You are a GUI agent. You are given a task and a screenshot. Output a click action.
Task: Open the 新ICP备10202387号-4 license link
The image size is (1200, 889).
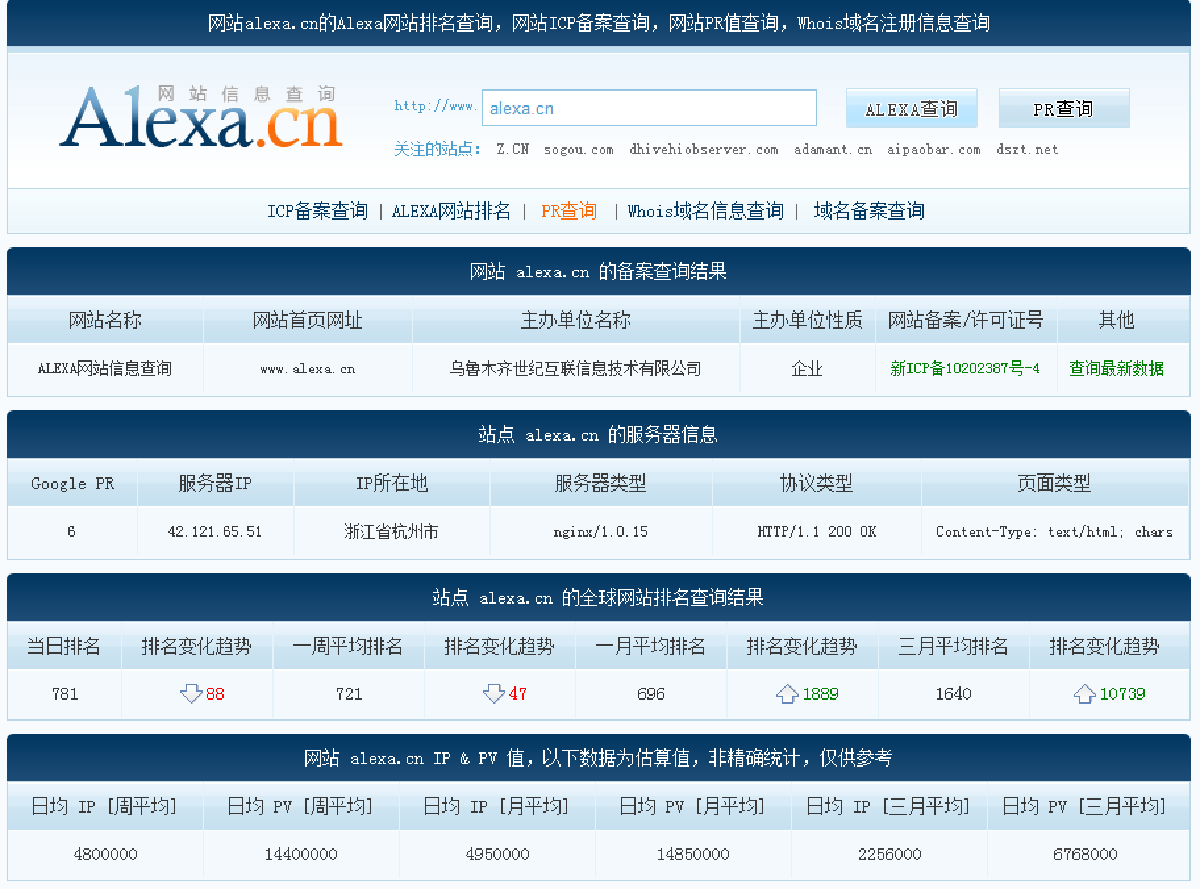[965, 368]
